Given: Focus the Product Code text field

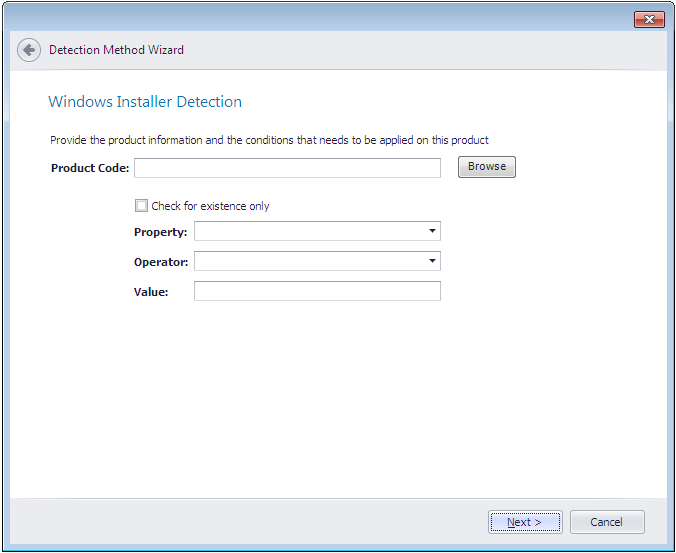Looking at the screenshot, I should tap(287, 168).
